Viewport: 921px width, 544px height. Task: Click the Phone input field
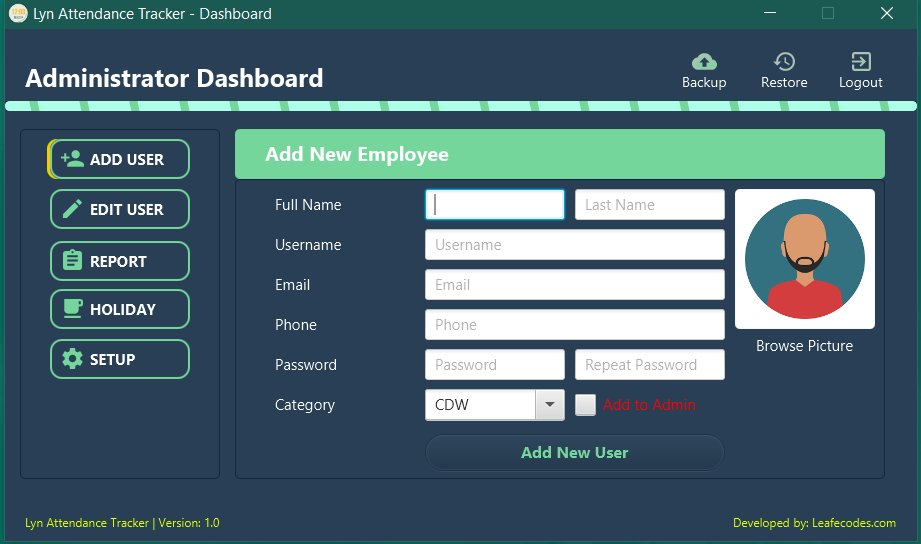tap(574, 324)
